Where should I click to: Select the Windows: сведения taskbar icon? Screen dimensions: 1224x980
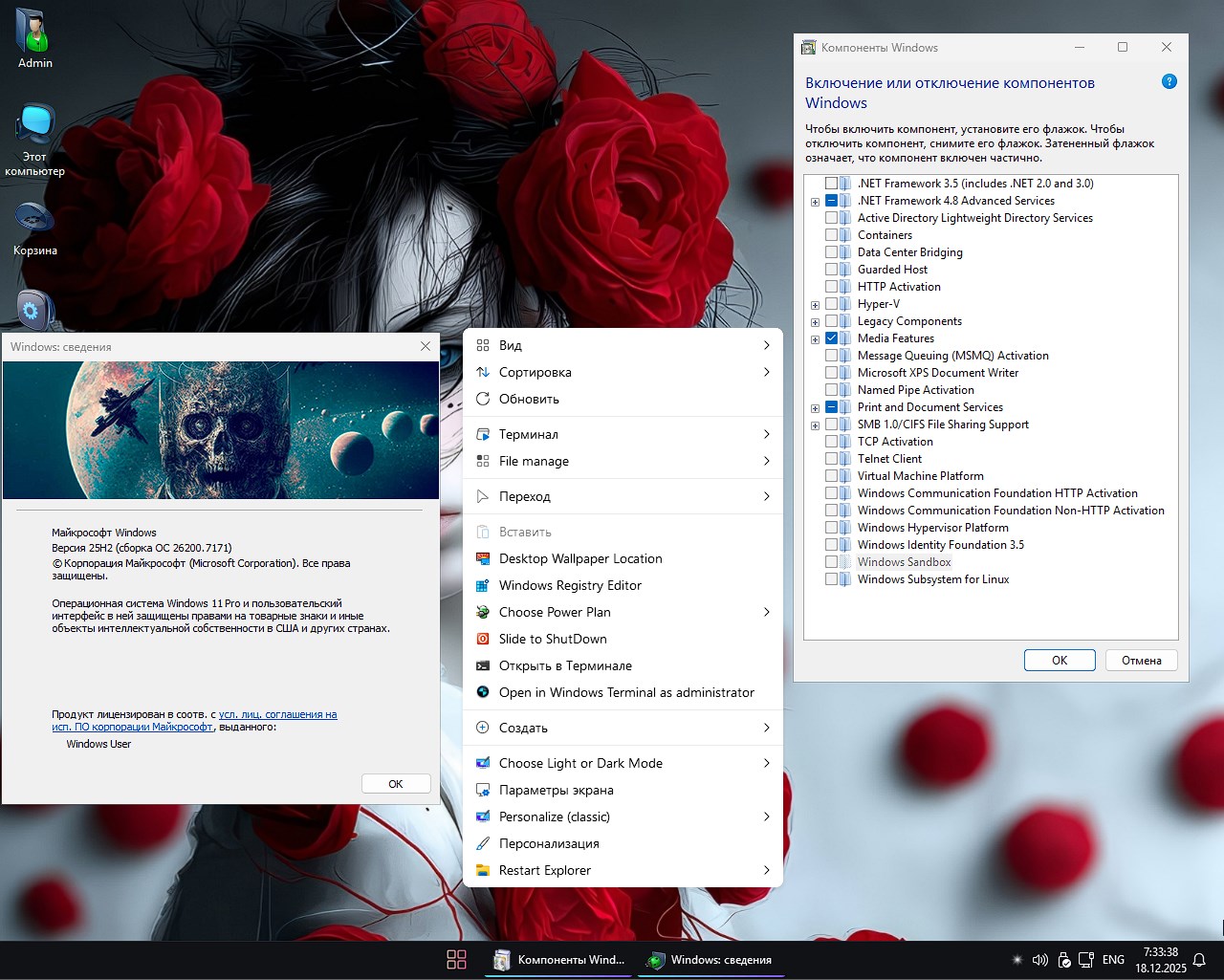coord(710,959)
